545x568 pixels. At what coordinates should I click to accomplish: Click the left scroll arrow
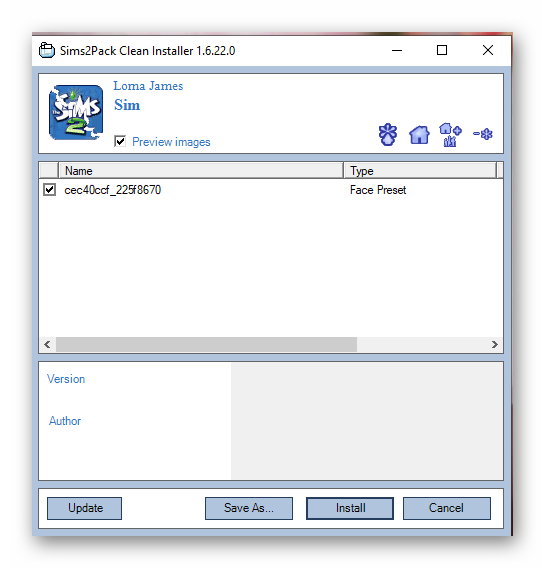[47, 344]
